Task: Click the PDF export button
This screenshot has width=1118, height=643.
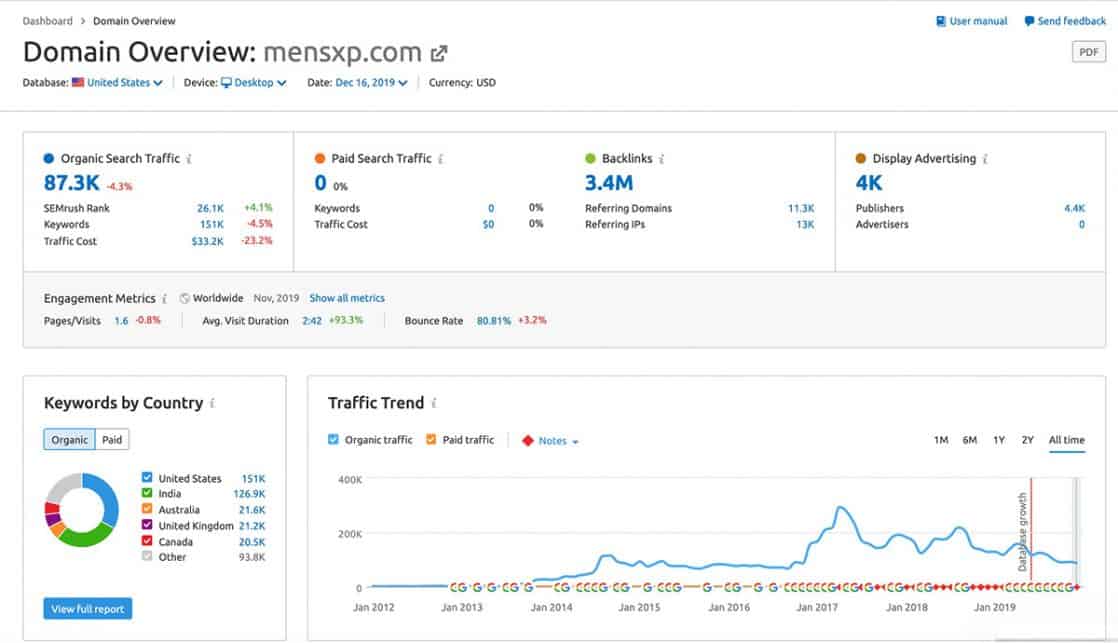Action: coord(1087,53)
